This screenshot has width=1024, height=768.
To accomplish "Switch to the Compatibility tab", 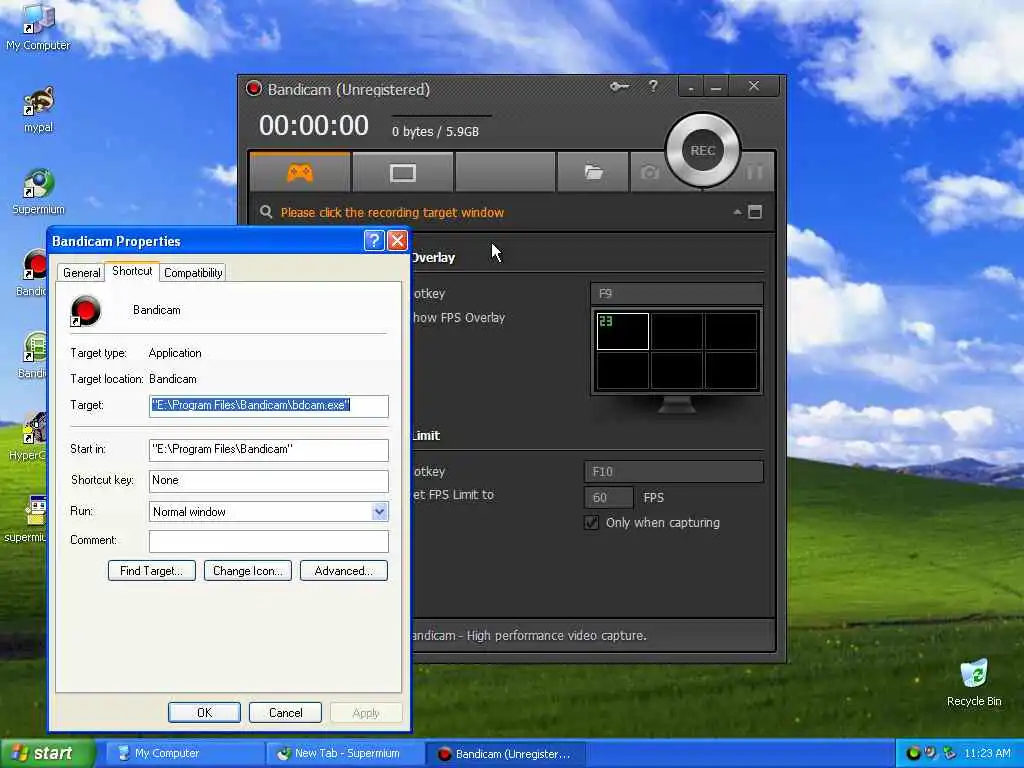I will point(193,273).
